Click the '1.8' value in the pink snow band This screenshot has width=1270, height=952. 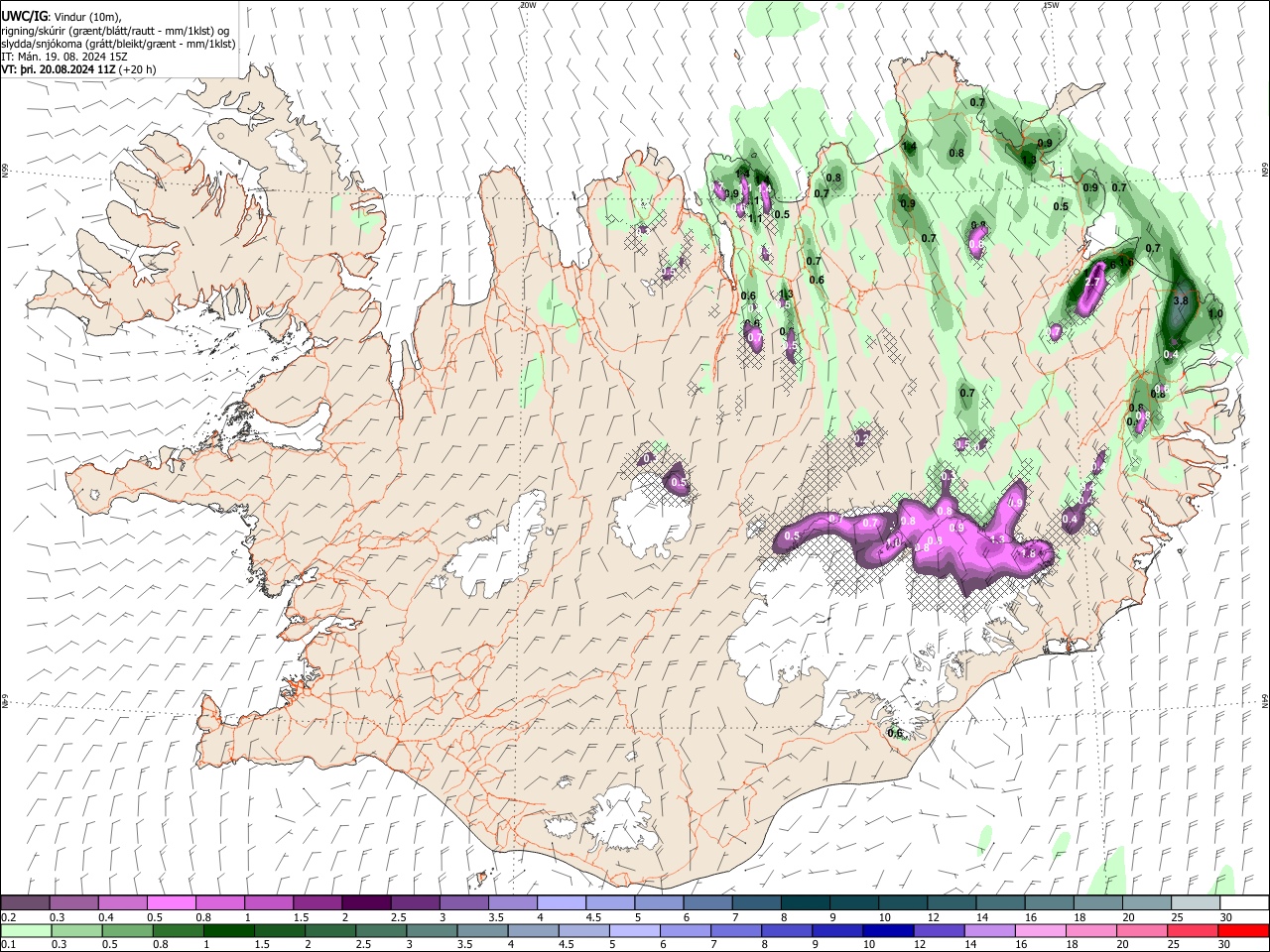pyautogui.click(x=1029, y=554)
